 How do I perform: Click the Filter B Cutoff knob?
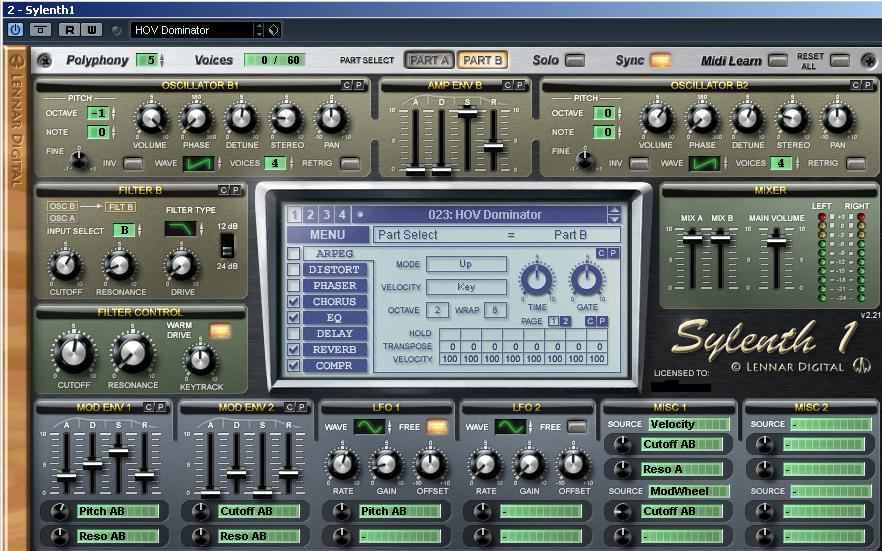pyautogui.click(x=65, y=265)
